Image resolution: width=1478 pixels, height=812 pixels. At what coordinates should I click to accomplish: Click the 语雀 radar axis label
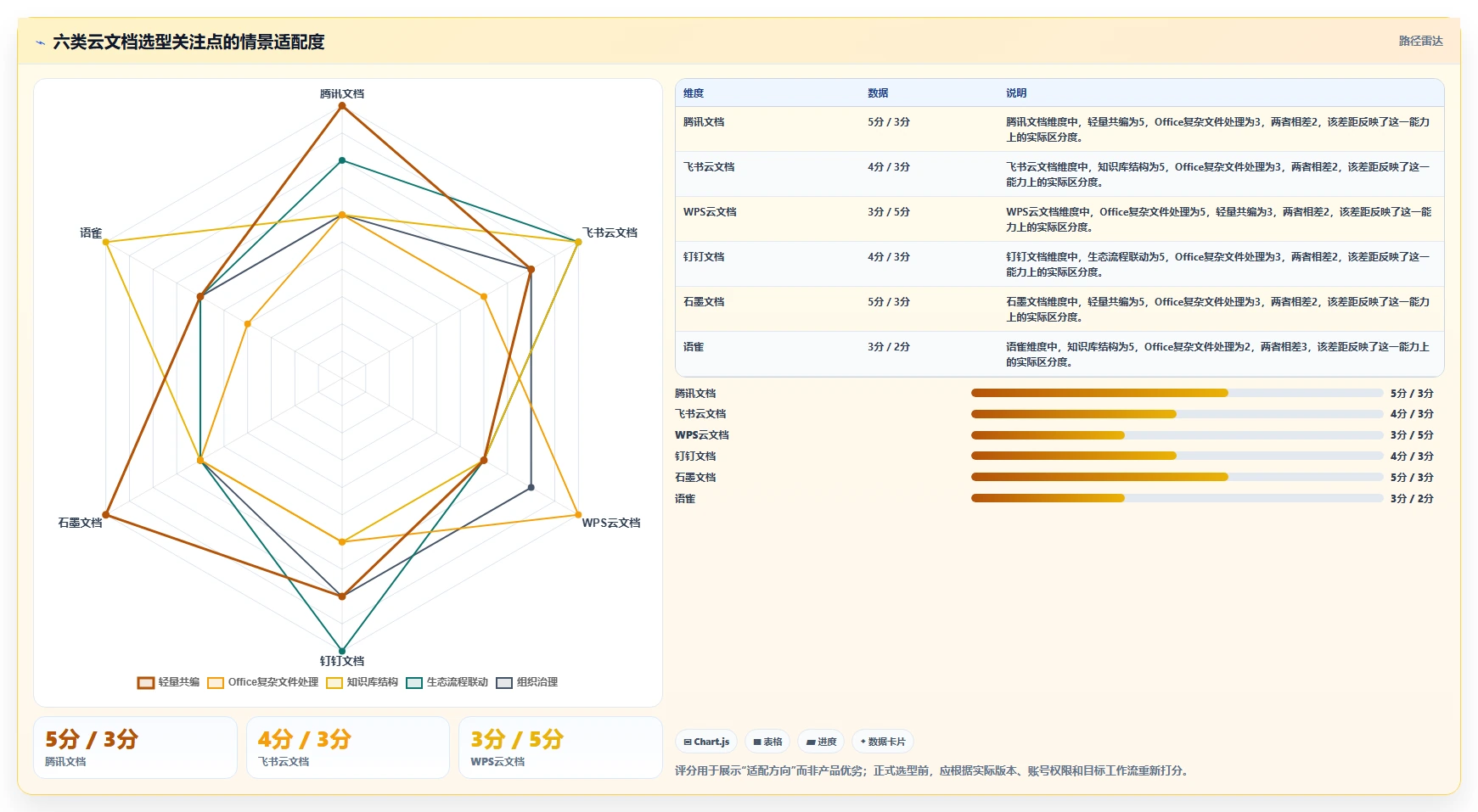[x=91, y=232]
